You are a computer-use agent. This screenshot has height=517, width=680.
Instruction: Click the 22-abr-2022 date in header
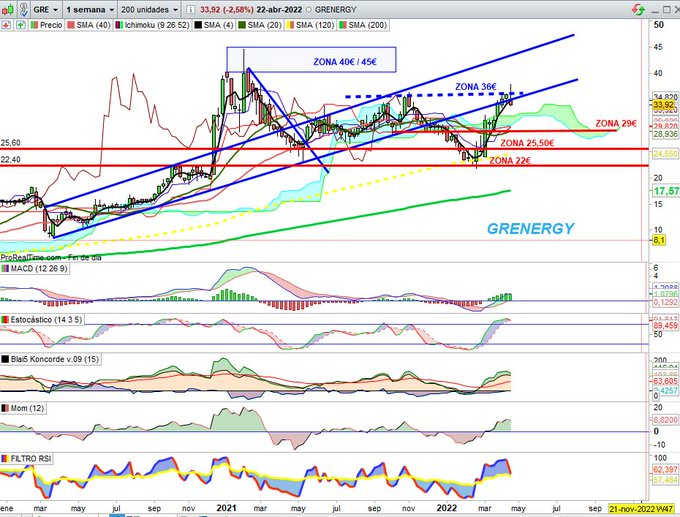(279, 10)
